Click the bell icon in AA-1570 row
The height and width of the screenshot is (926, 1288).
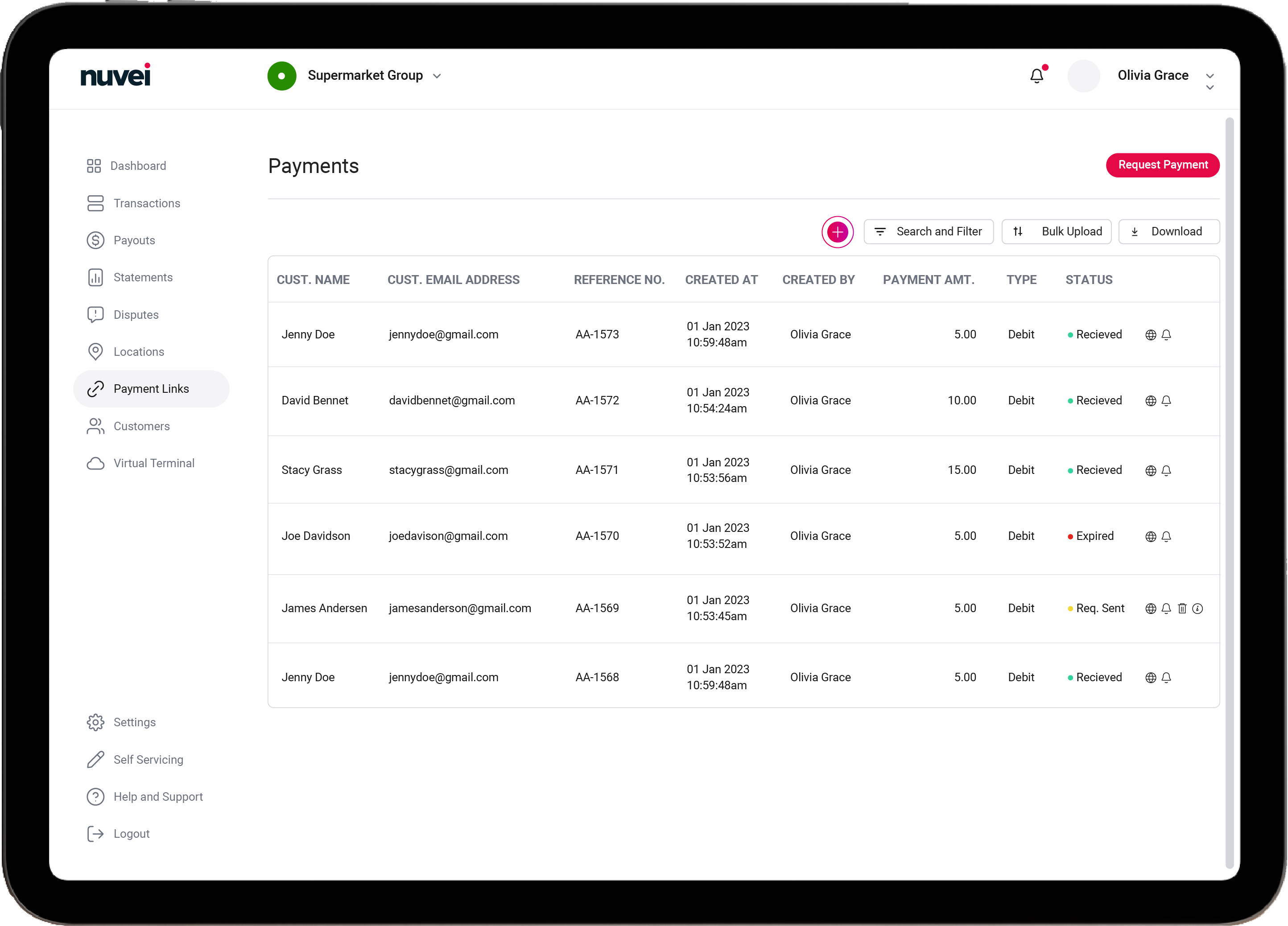pyautogui.click(x=1166, y=536)
